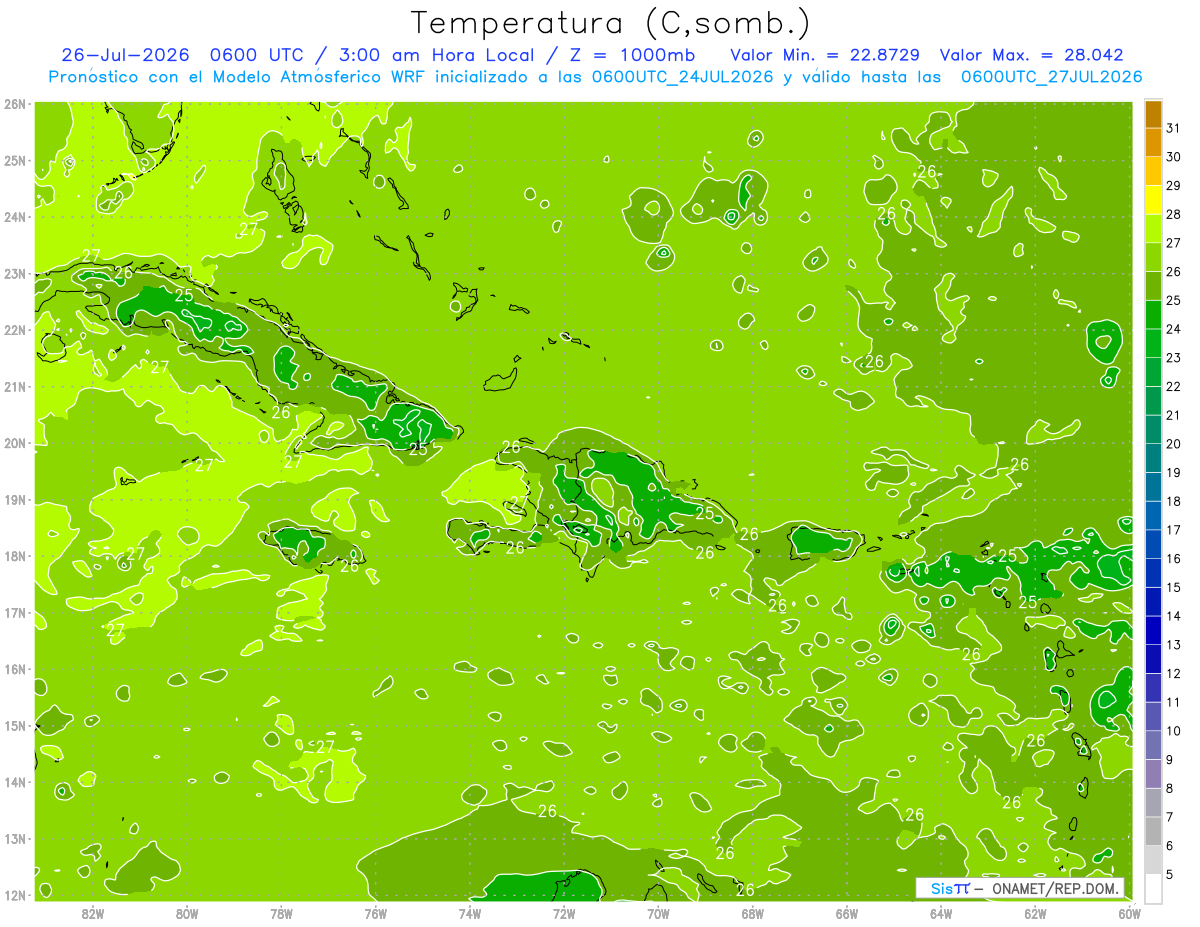Click 'Pronóstico con el Modelo Atmósferico WRF' text
This screenshot has width=1200, height=927.
click(x=237, y=77)
